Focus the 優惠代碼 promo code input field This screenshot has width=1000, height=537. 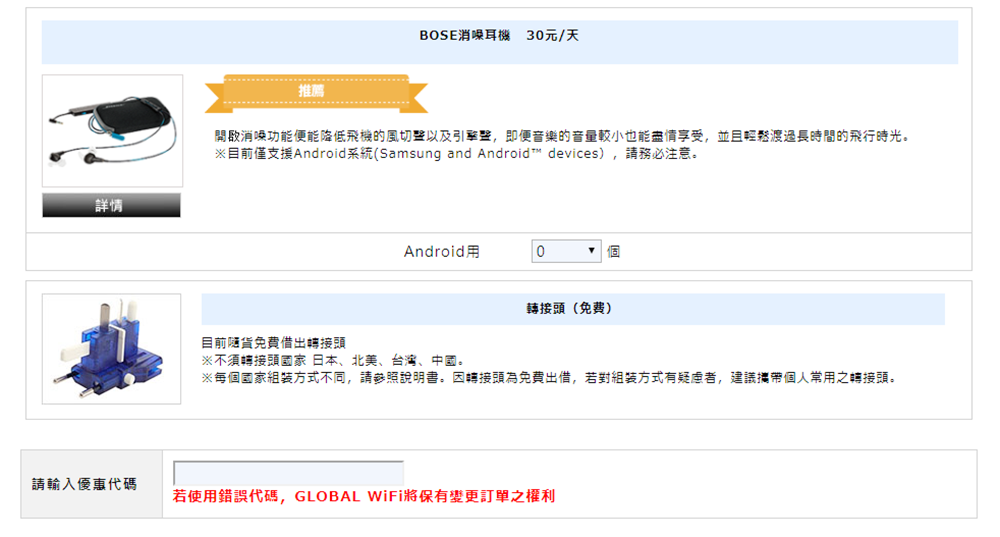click(288, 473)
